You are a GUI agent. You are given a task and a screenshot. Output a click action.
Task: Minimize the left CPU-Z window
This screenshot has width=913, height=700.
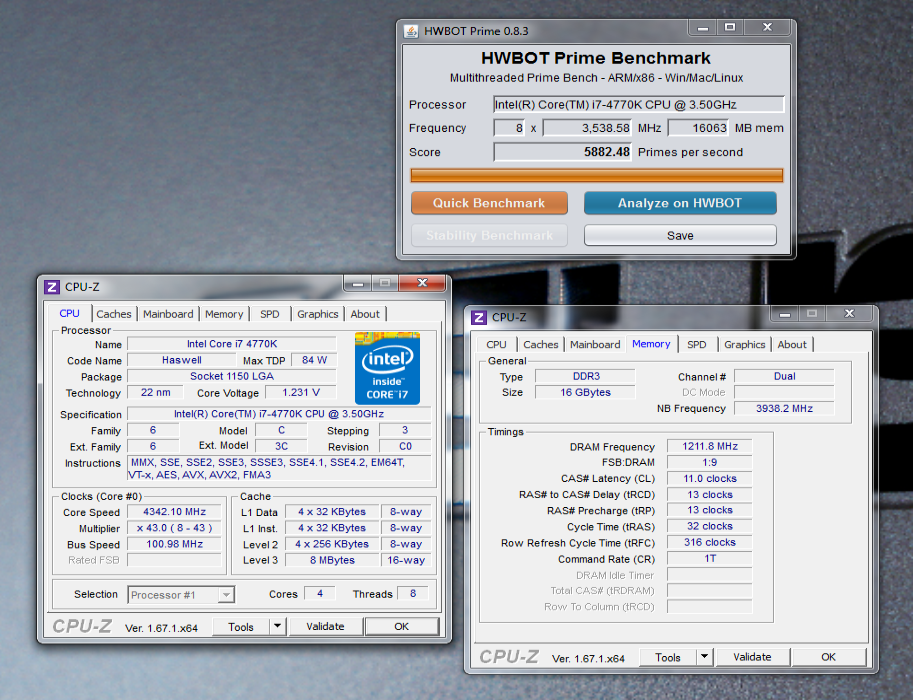358,283
